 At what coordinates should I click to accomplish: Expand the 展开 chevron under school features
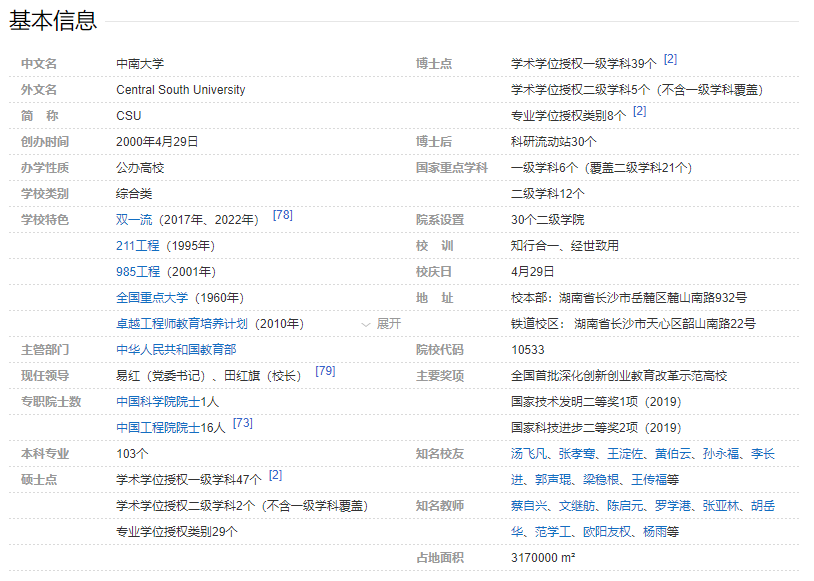click(381, 324)
